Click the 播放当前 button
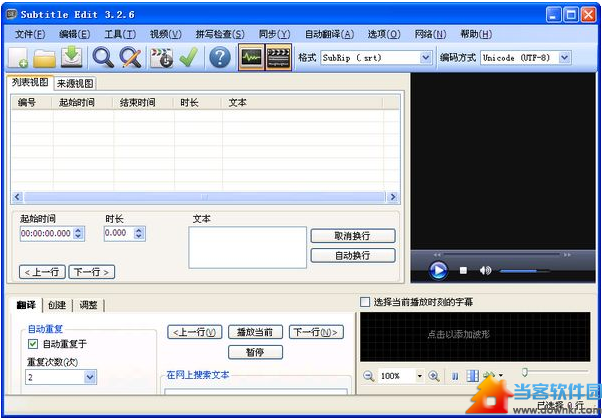 (255, 332)
